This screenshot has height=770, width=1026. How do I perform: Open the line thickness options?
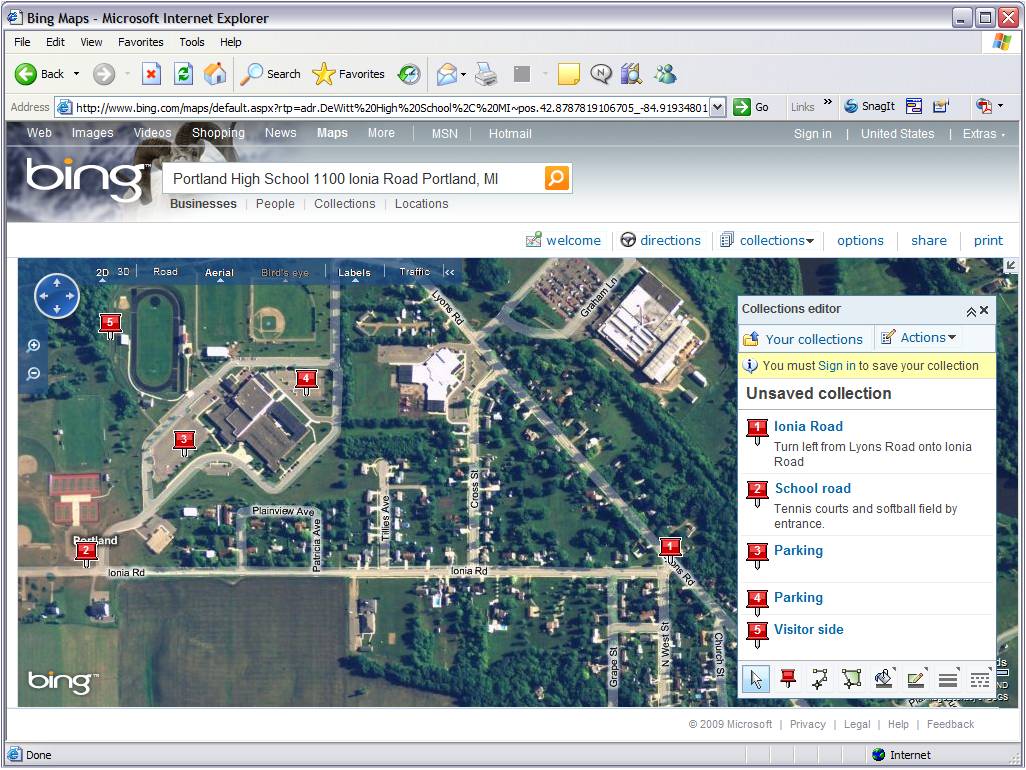coord(947,678)
